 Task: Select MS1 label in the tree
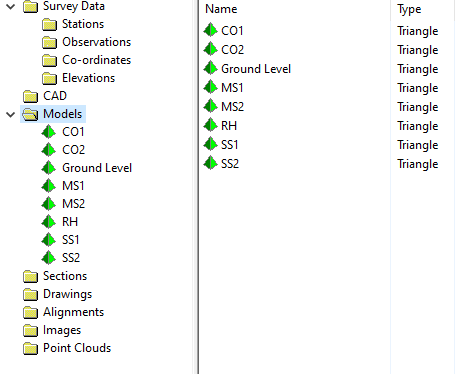pyautogui.click(x=73, y=186)
